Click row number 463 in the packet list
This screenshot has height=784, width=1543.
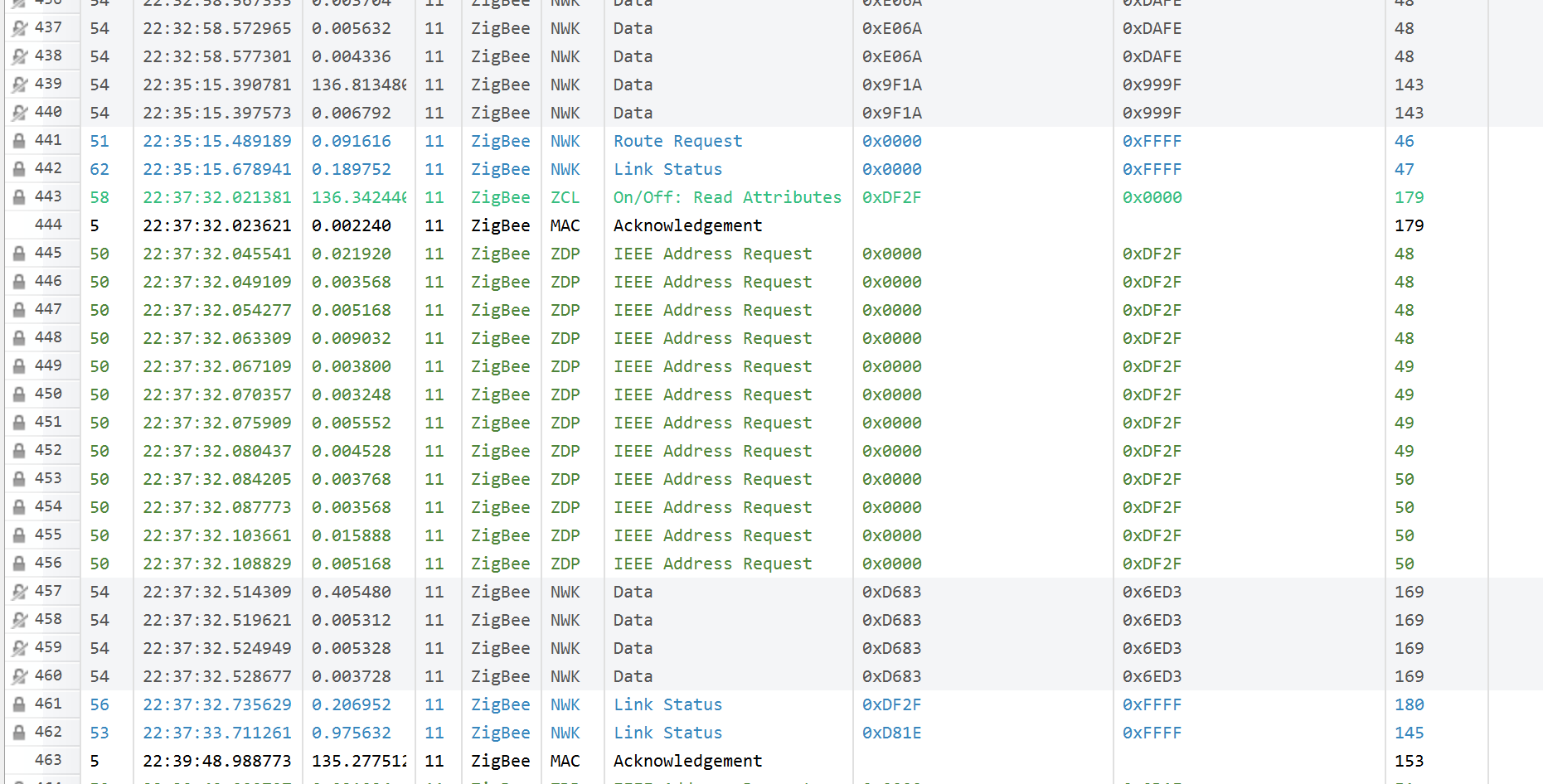48,761
